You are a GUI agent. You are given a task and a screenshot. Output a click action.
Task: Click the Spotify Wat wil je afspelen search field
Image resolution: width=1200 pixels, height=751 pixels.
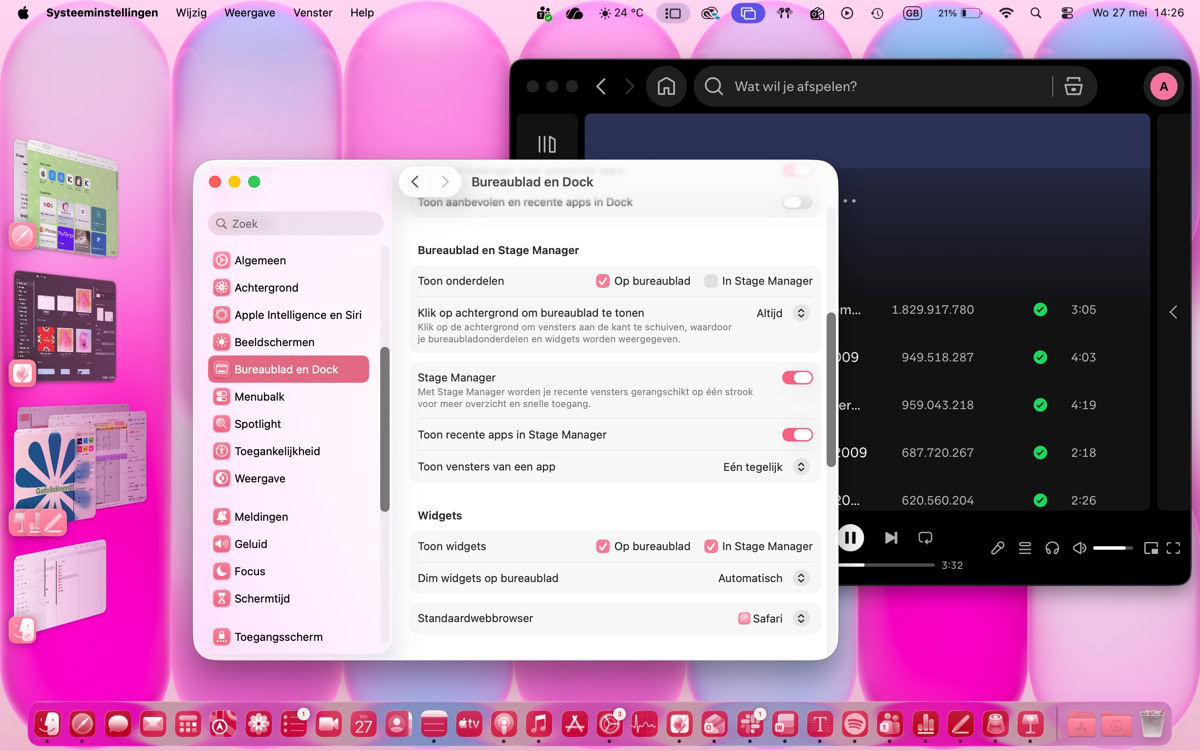pyautogui.click(x=895, y=86)
